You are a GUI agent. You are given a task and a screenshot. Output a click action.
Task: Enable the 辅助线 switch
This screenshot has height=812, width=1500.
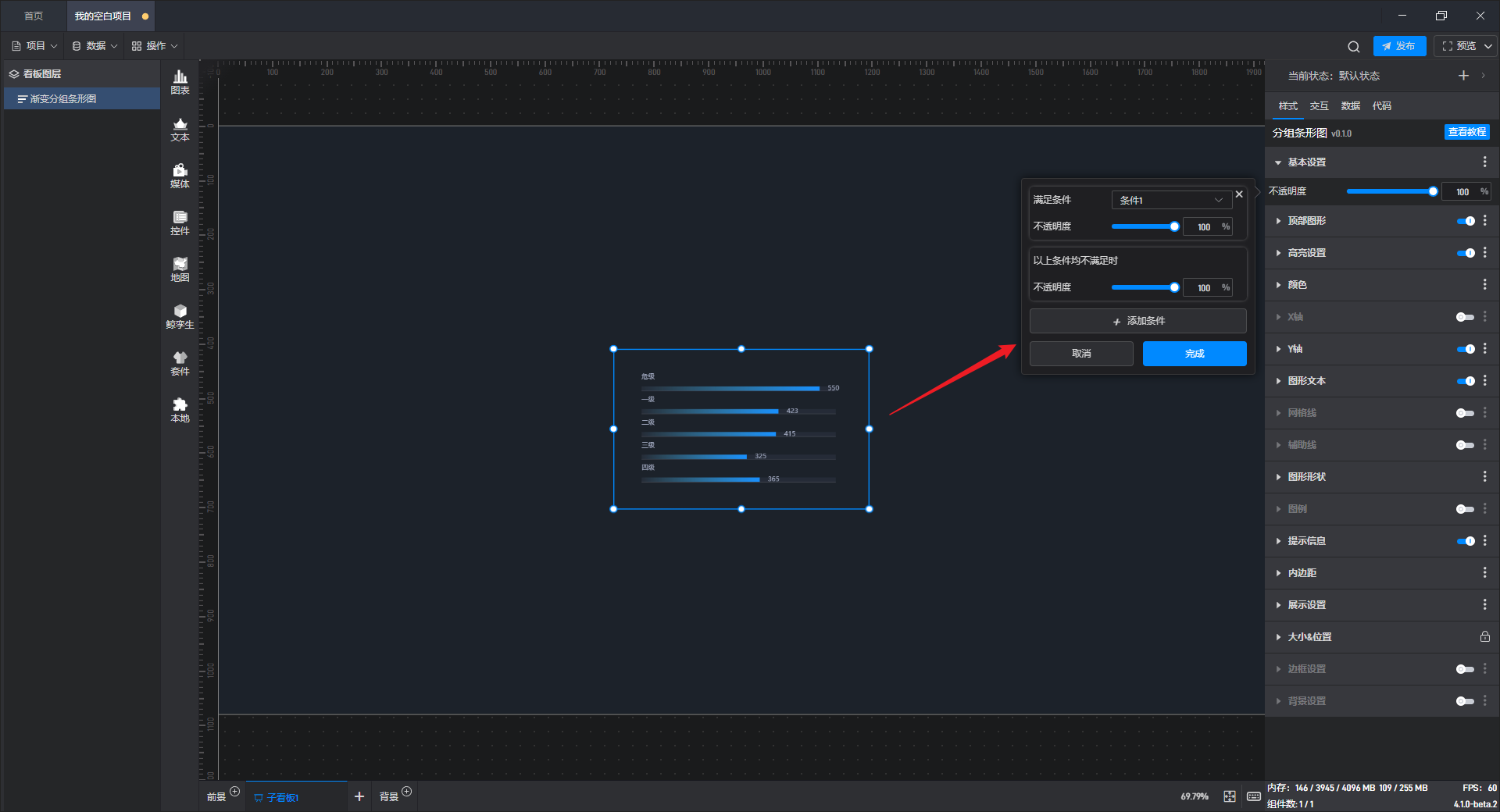click(1466, 445)
